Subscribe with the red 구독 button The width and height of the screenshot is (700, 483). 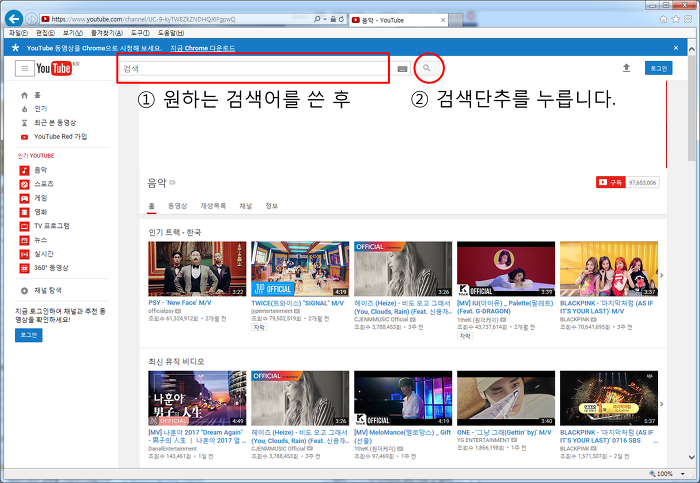pyautogui.click(x=610, y=183)
